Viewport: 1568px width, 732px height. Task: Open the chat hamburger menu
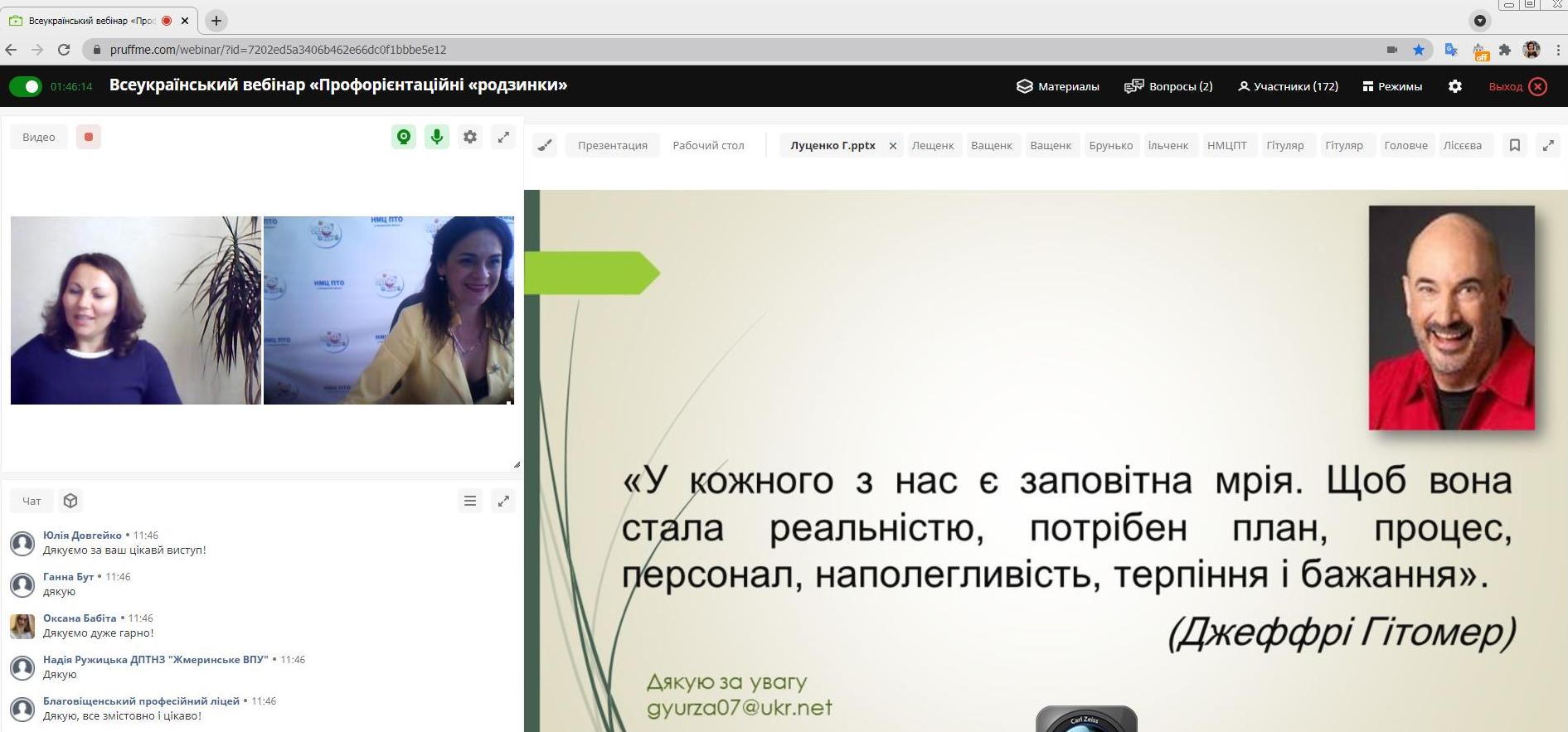470,501
